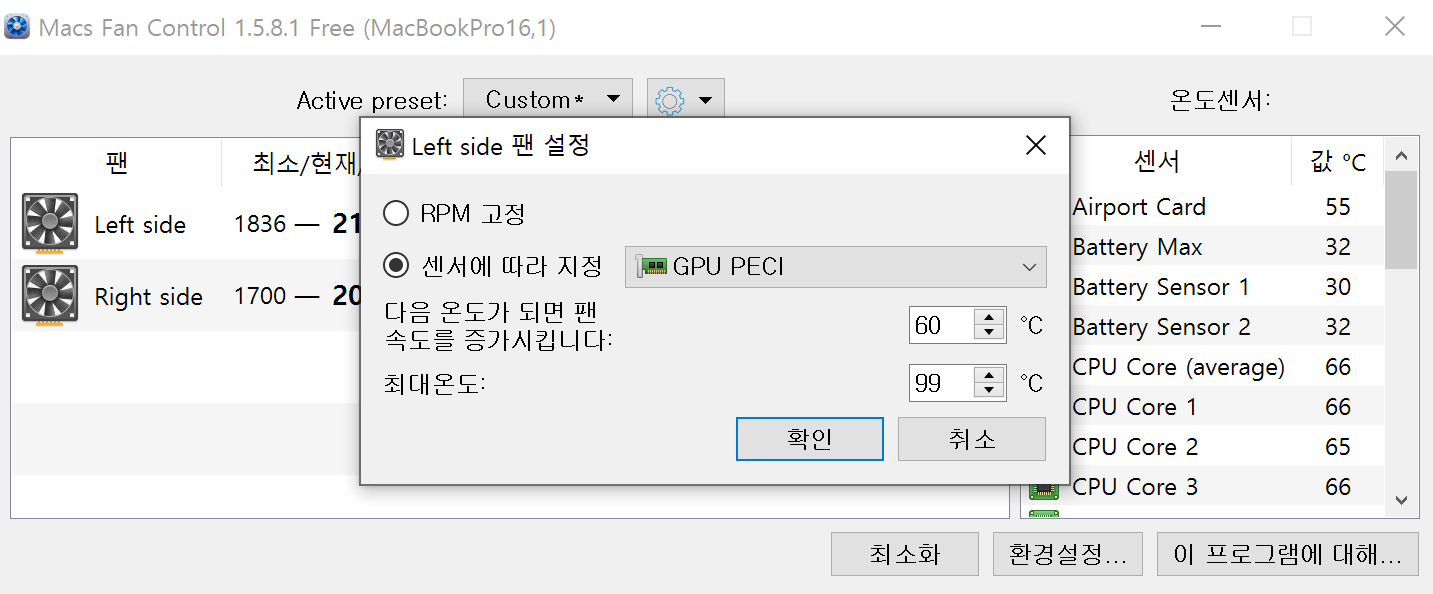This screenshot has width=1433, height=594.
Task: Increase the fan-speed start temperature stepper
Action: [989, 317]
